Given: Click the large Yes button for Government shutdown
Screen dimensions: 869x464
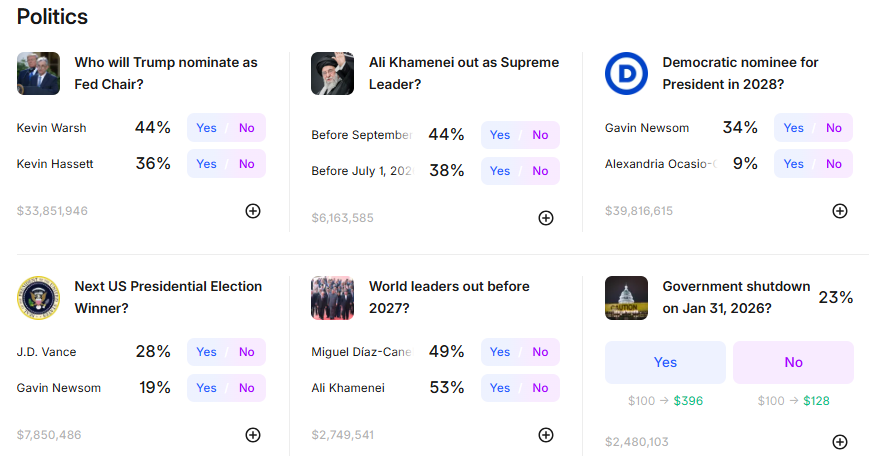Looking at the screenshot, I should (665, 362).
